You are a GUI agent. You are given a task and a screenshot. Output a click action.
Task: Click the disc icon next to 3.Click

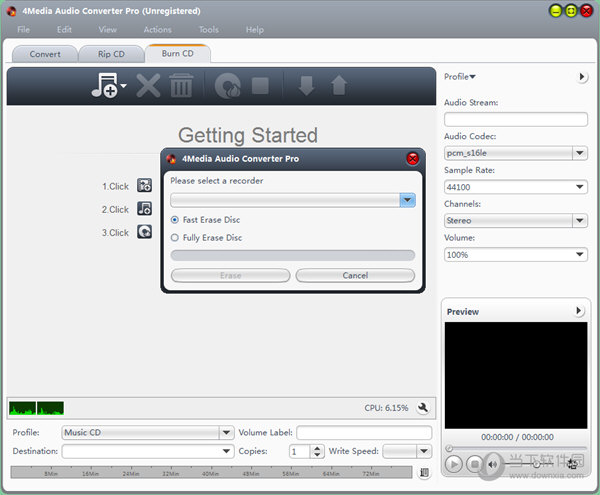tap(144, 232)
